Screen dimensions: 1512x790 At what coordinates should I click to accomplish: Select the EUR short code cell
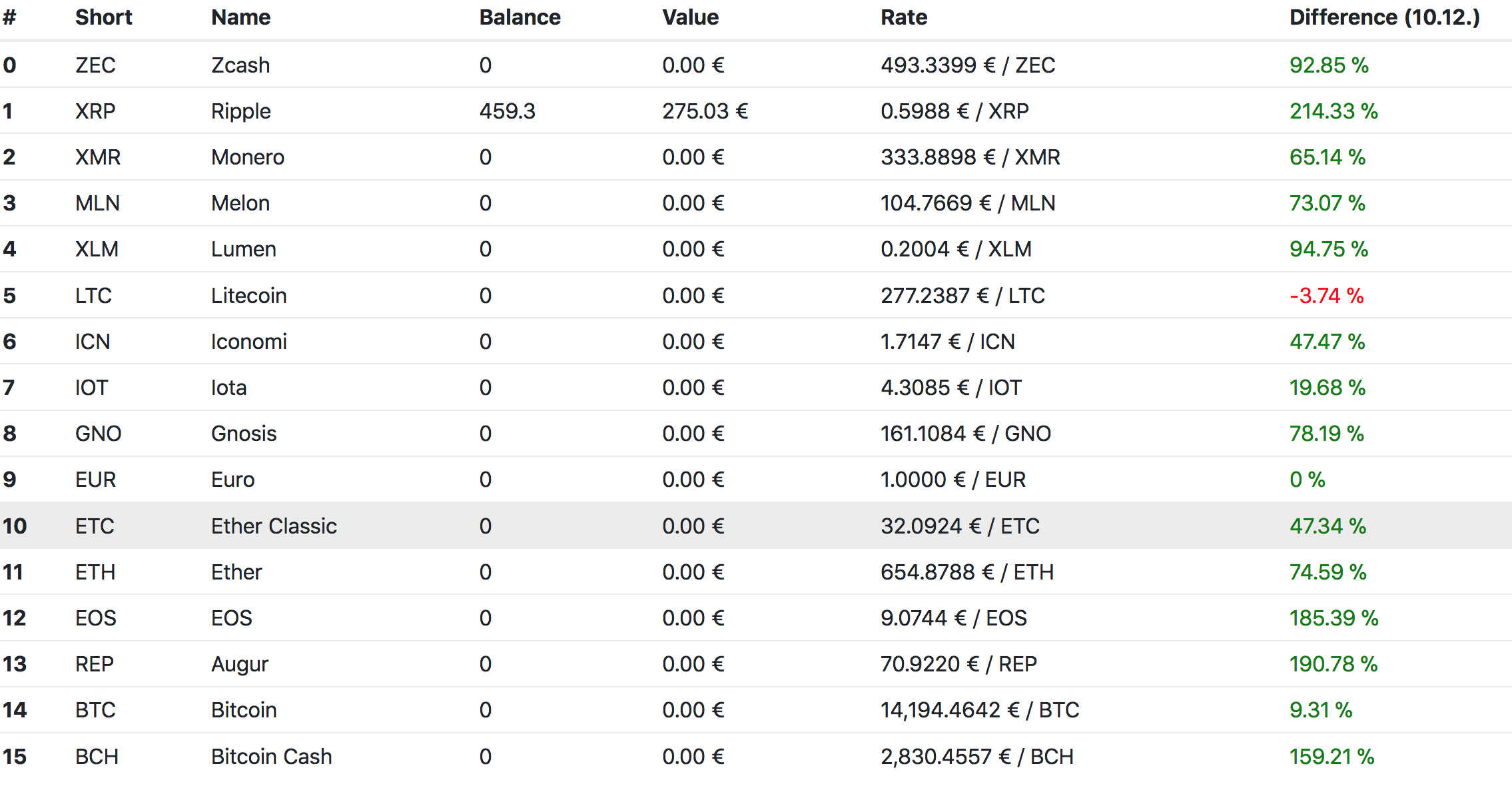[96, 480]
